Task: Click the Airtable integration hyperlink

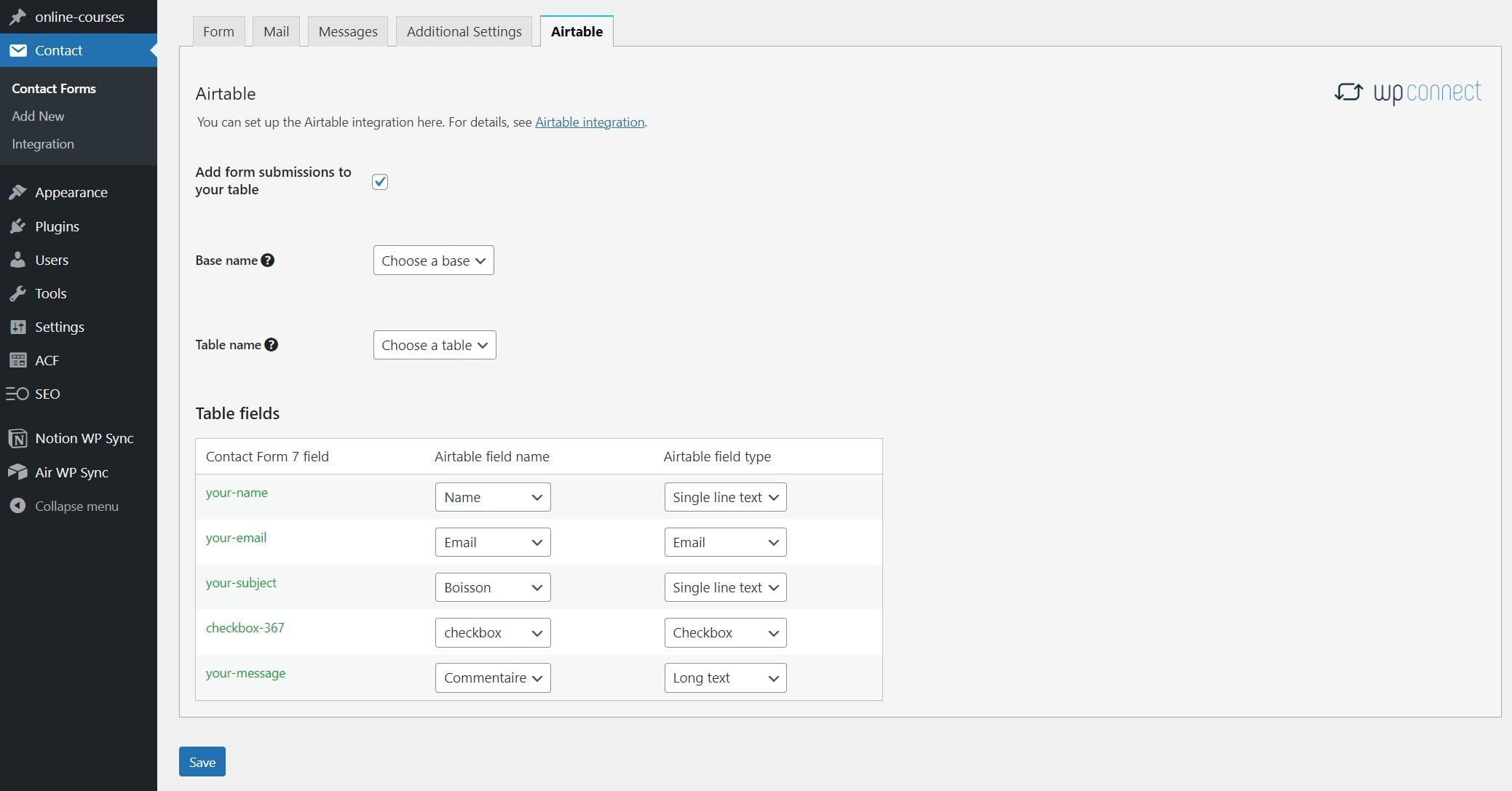Action: [589, 121]
